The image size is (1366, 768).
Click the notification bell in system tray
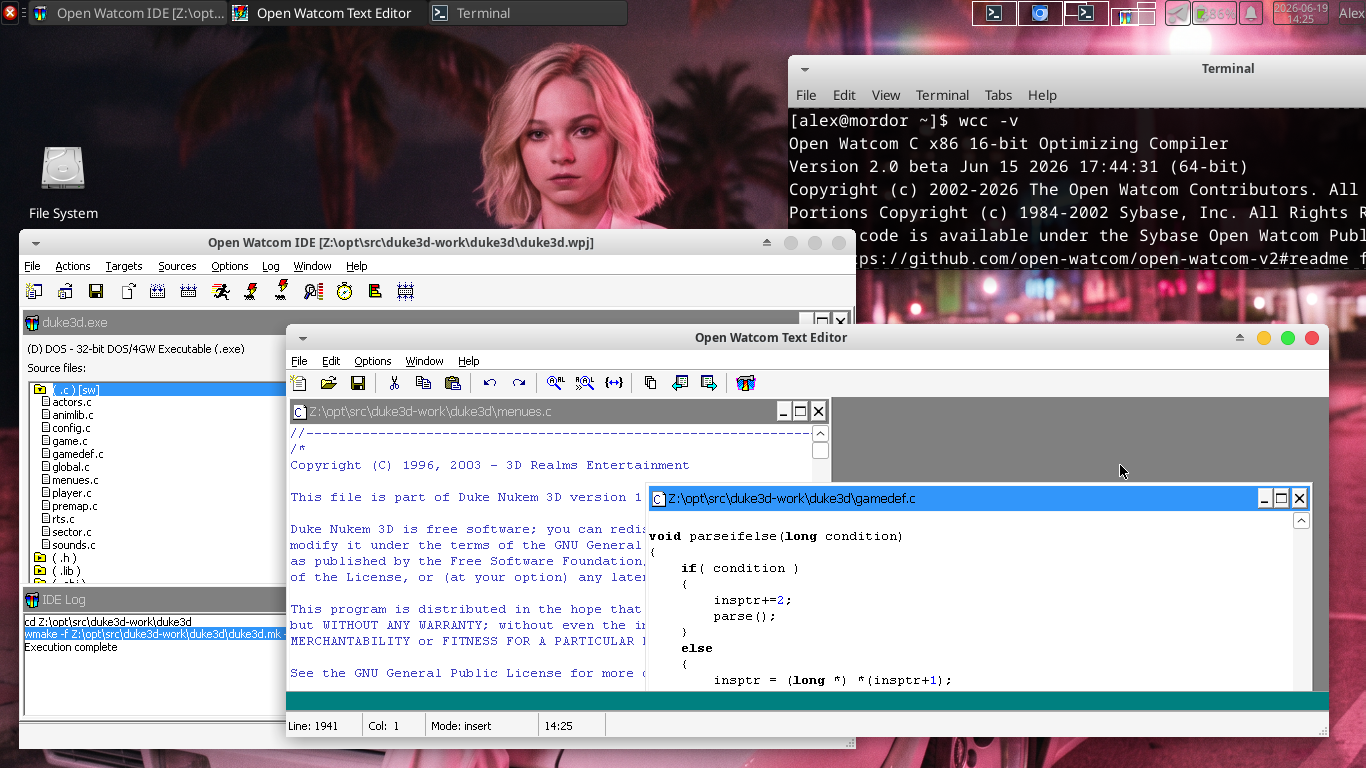tap(1250, 13)
